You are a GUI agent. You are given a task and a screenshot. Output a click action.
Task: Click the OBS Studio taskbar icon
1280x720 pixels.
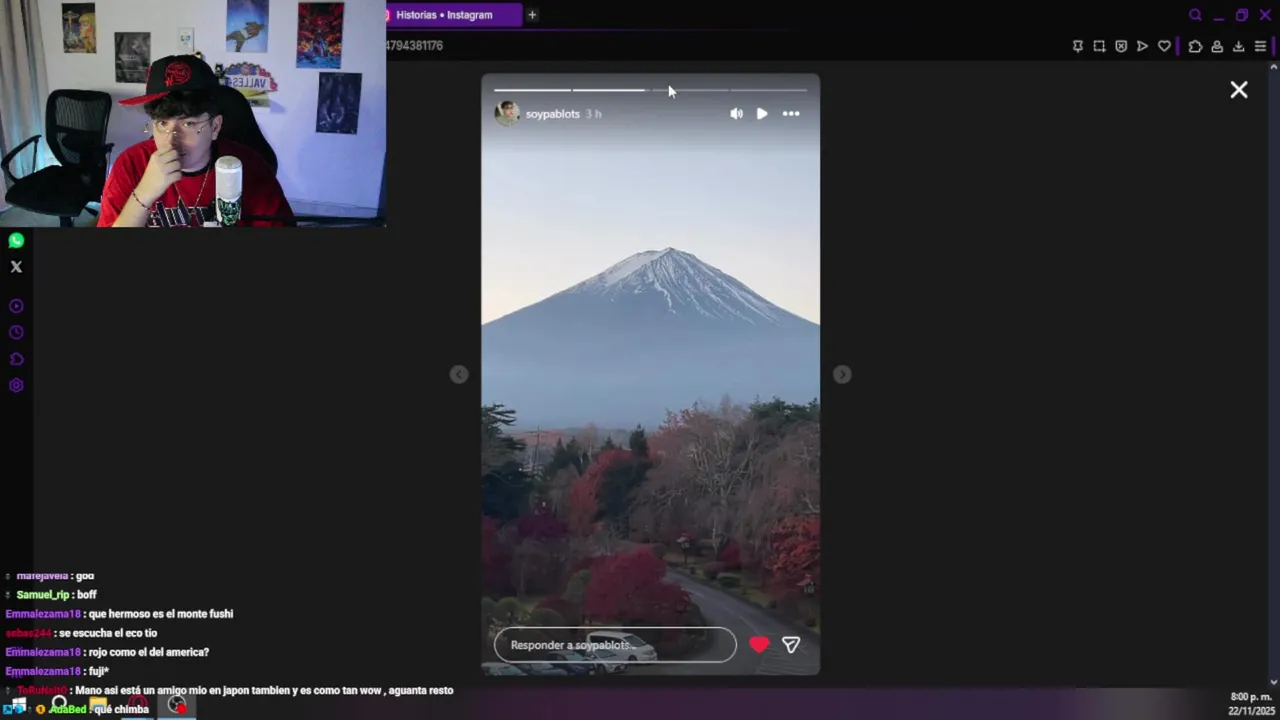177,705
